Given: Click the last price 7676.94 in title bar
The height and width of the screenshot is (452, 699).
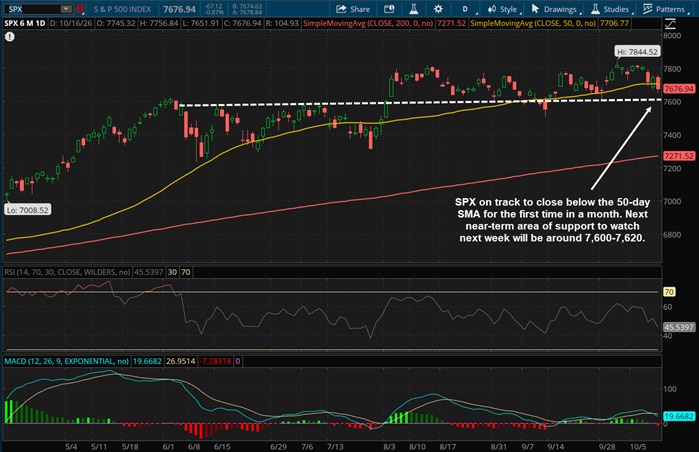Looking at the screenshot, I should point(179,9).
